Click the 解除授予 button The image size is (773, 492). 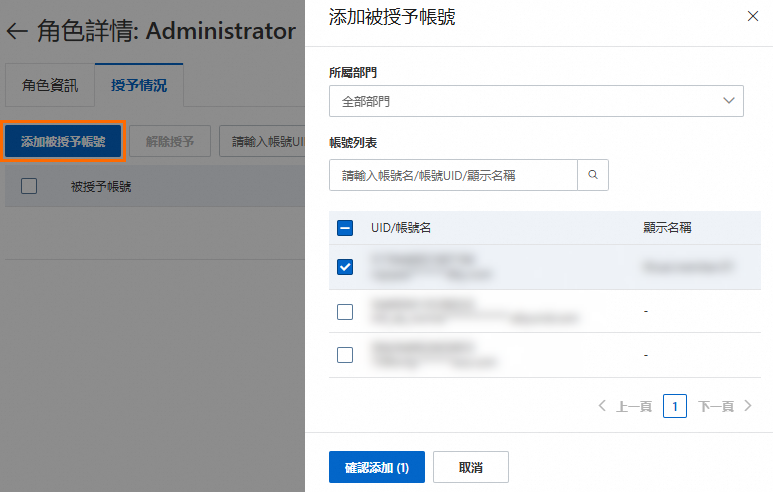pyautogui.click(x=170, y=141)
